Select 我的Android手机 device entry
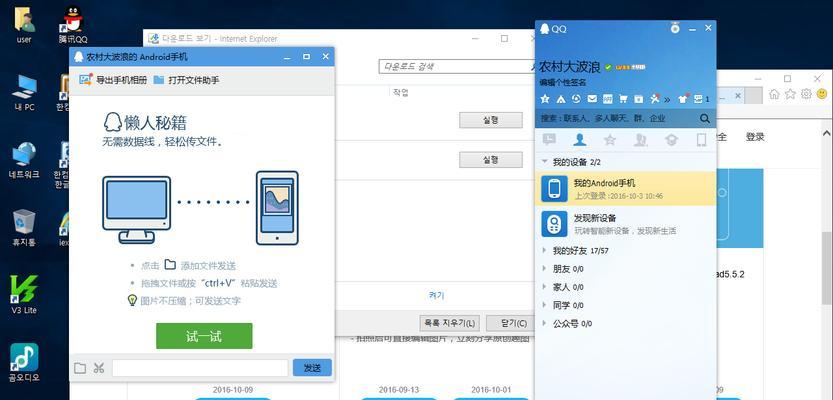833x400 pixels. [x=626, y=189]
